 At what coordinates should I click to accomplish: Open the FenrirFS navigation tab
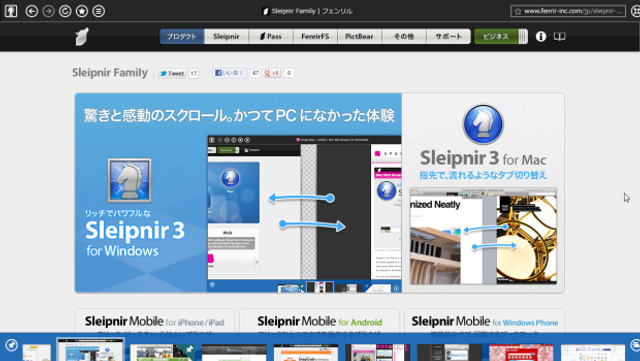[x=315, y=36]
